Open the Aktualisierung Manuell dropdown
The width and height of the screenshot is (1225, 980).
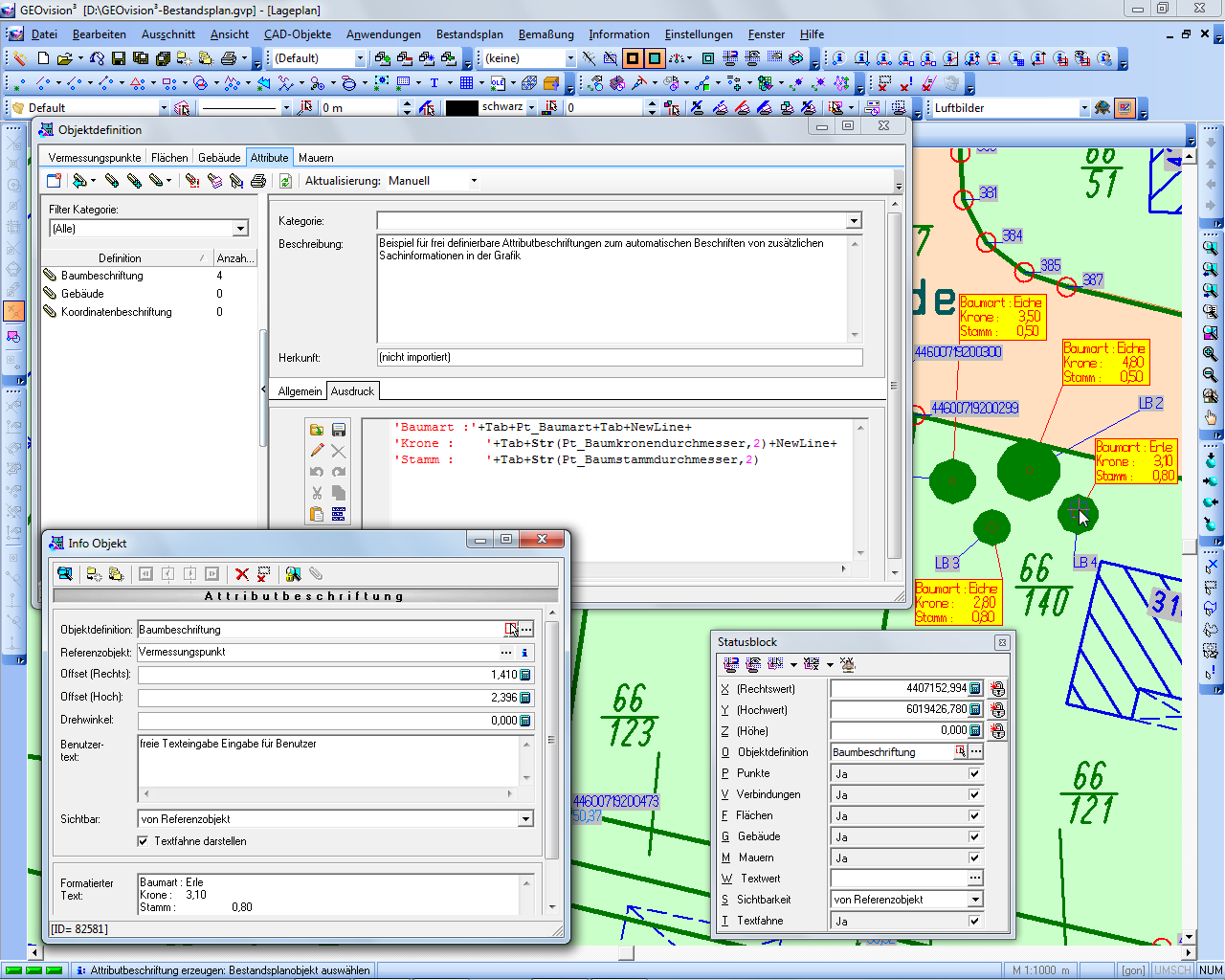click(x=474, y=181)
